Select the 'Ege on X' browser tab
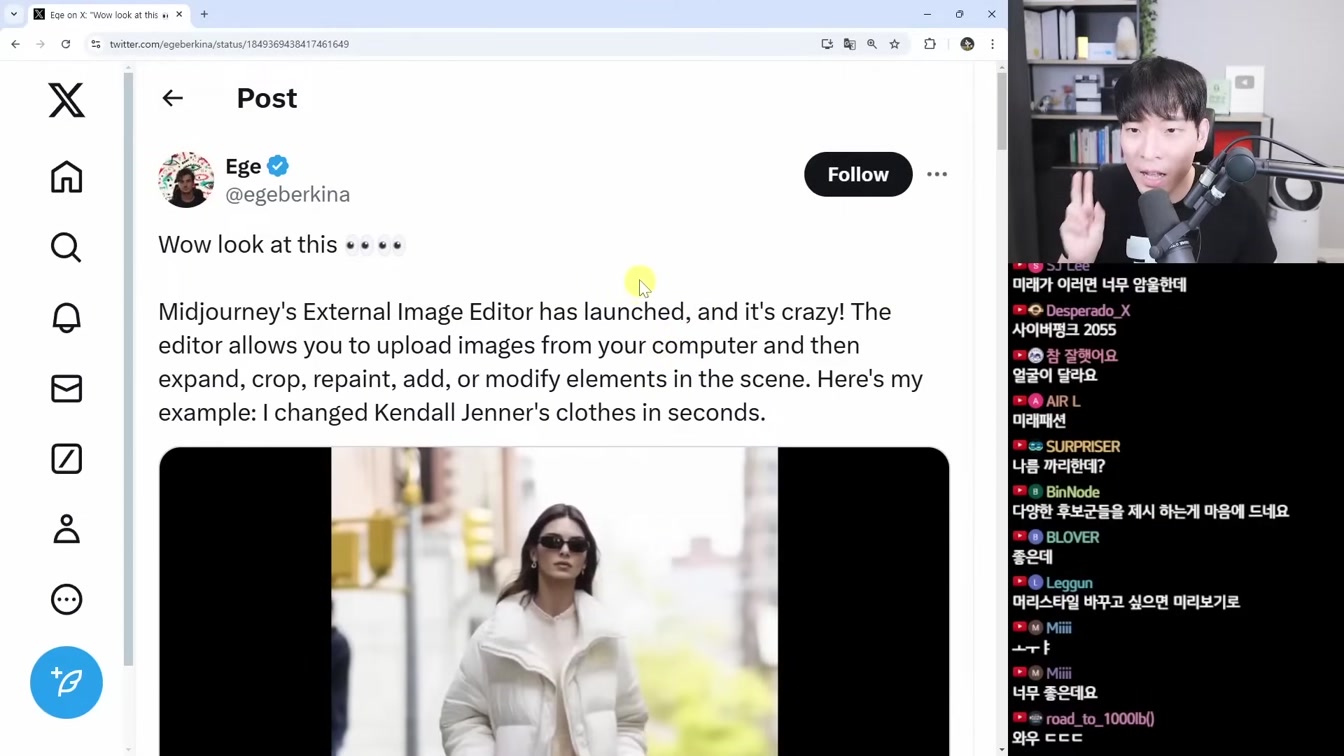Image resolution: width=1344 pixels, height=756 pixels. pos(108,14)
